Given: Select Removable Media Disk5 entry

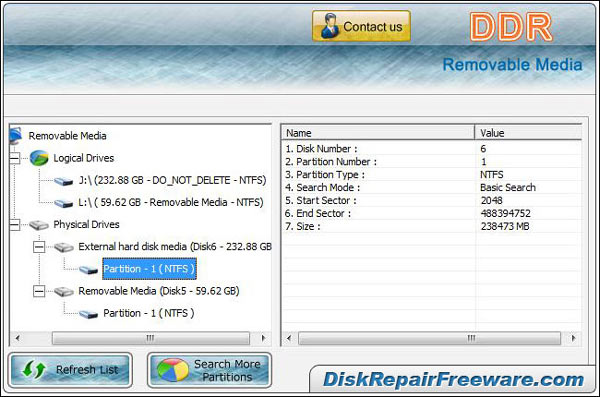Looking at the screenshot, I should (x=159, y=291).
